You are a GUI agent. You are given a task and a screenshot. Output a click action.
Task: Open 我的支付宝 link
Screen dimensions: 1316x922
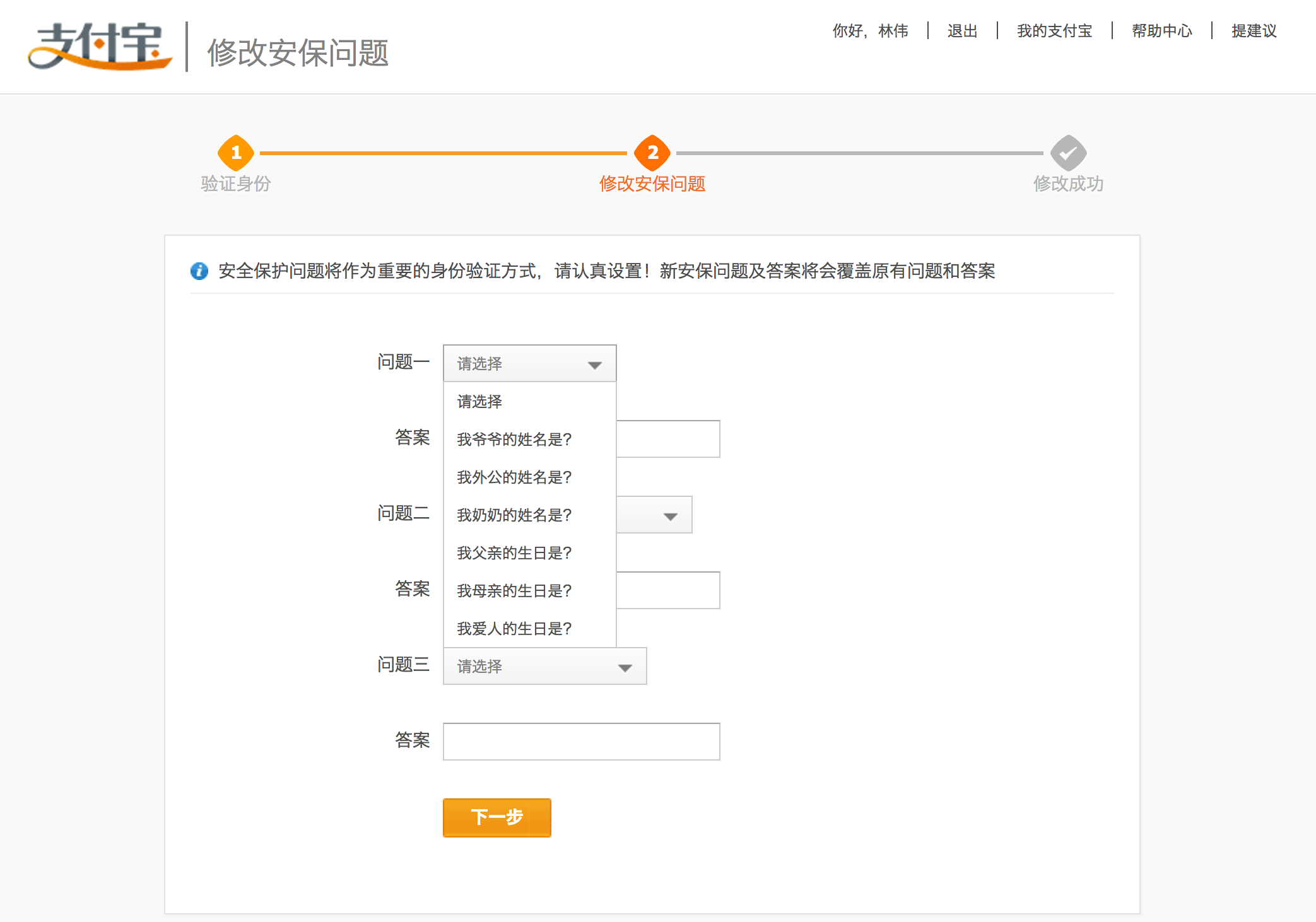tap(1054, 31)
